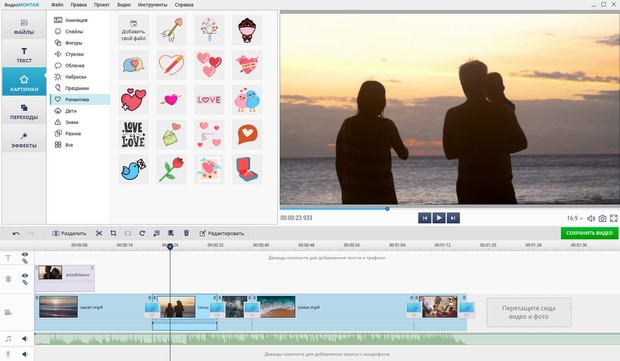
Task: Pick the speech bubbles with heart sticker
Action: point(134,65)
